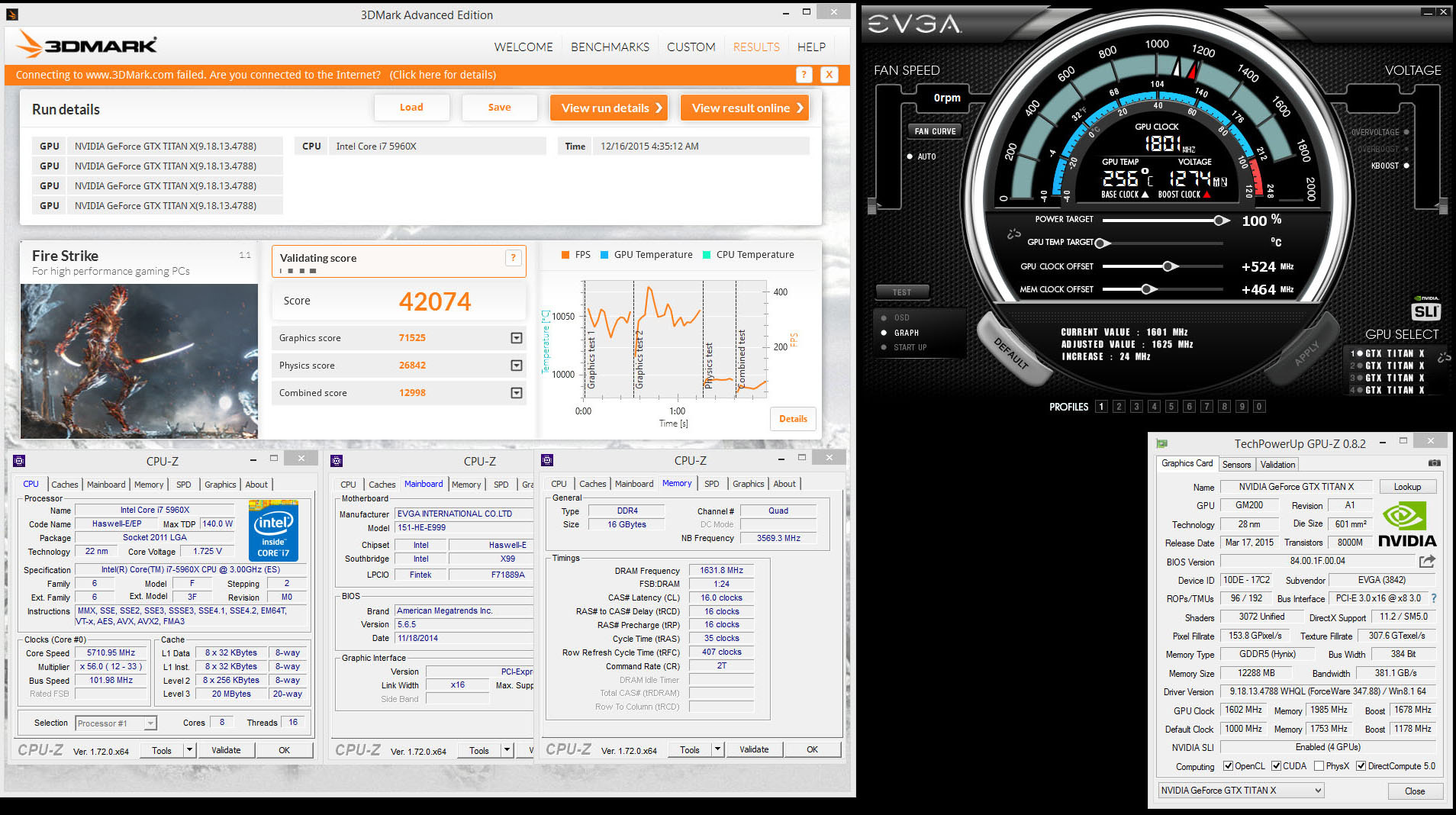Expand the Graphics score details
The height and width of the screenshot is (815, 1456).
pyautogui.click(x=517, y=338)
